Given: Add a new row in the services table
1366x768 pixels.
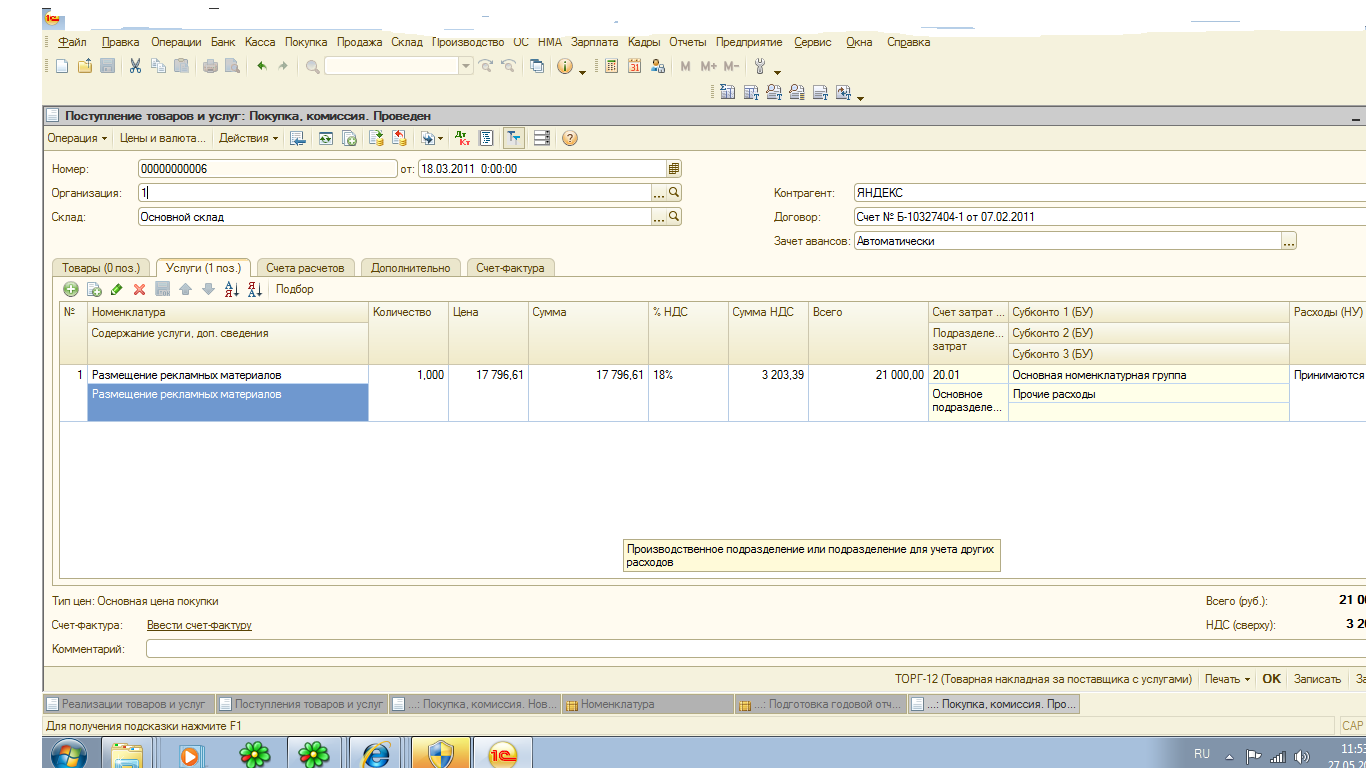Looking at the screenshot, I should coord(71,289).
